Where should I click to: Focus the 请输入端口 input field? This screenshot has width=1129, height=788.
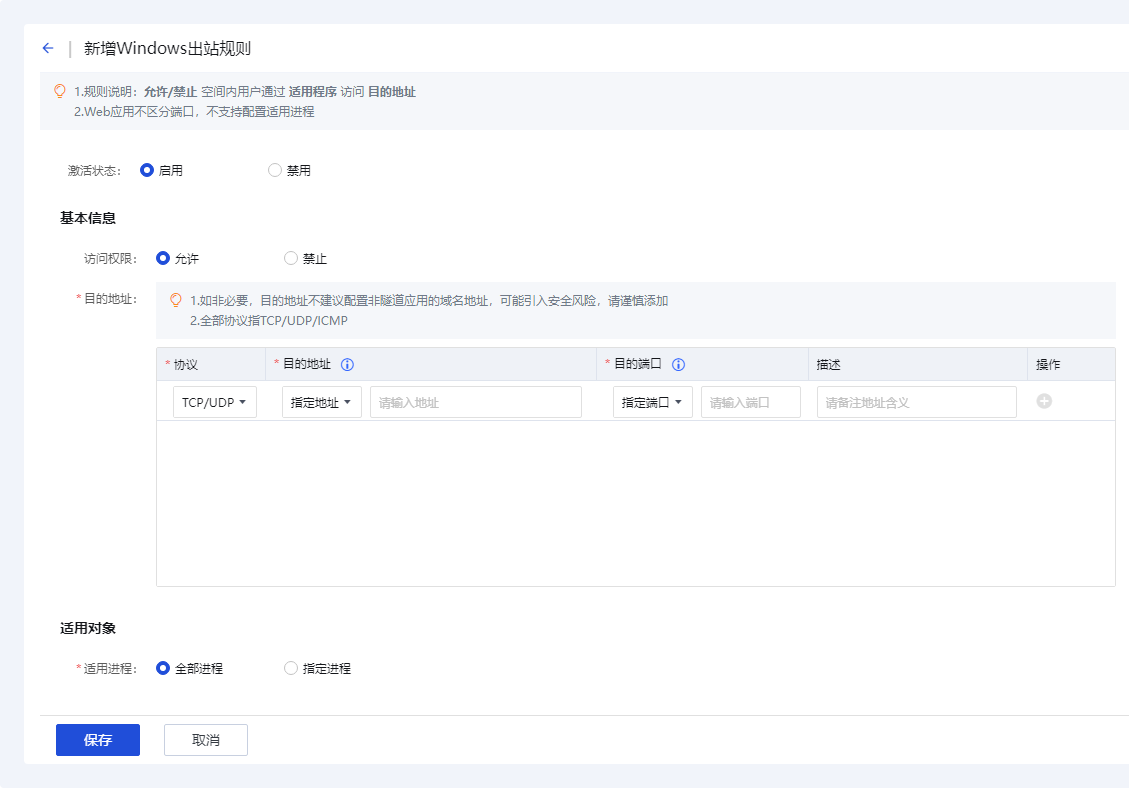(x=750, y=402)
